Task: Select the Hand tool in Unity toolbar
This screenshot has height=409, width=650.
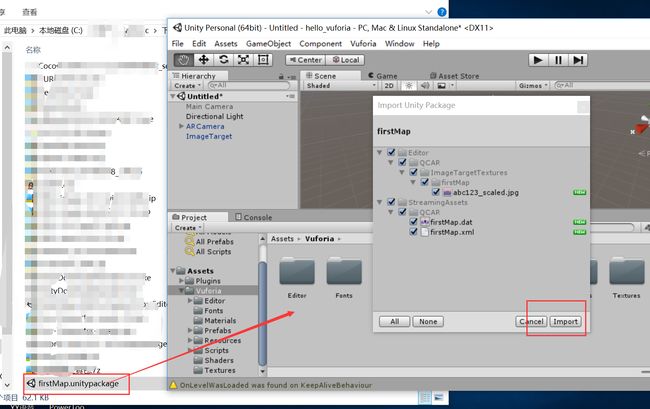Action: (184, 60)
